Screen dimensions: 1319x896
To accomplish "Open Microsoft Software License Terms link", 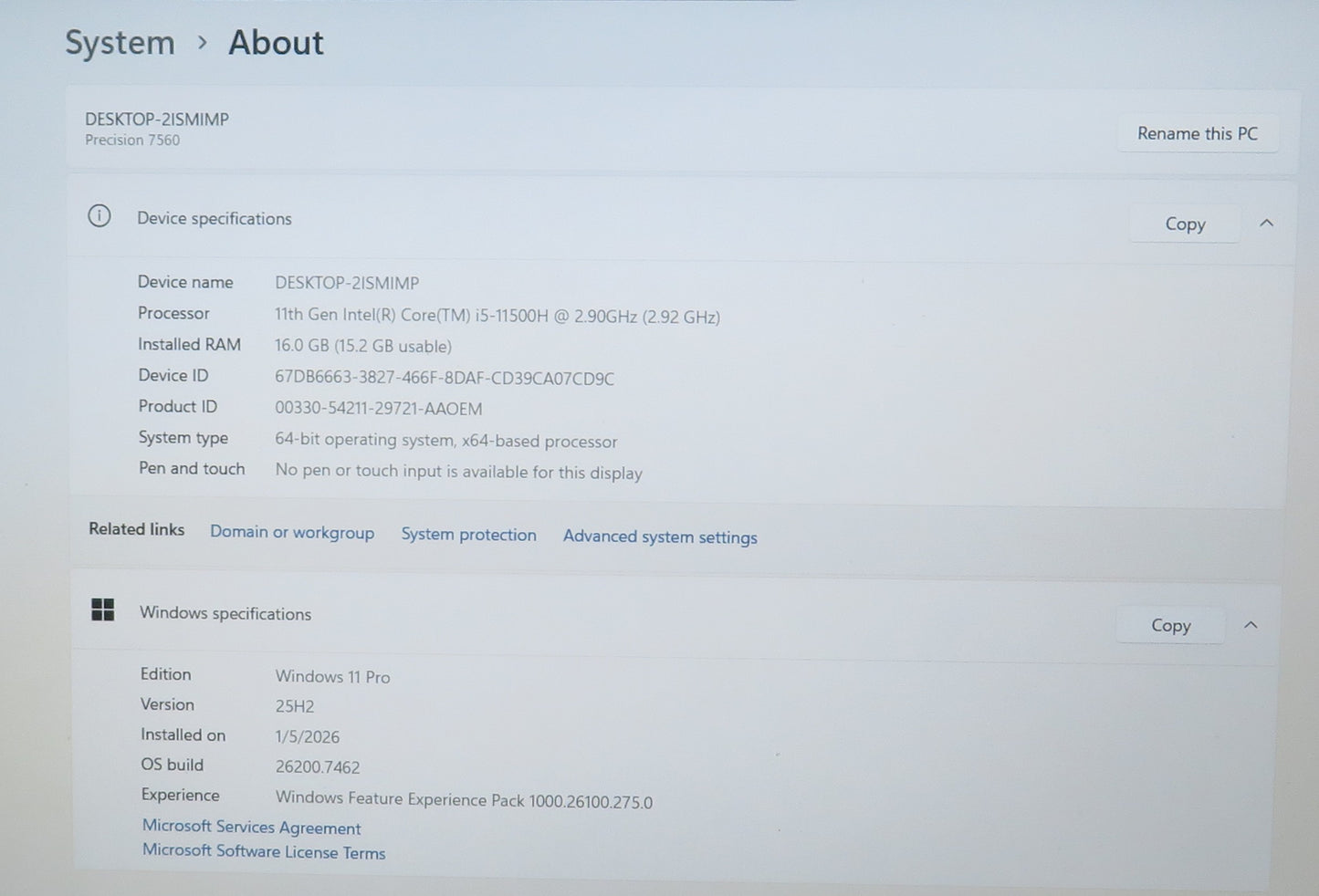I will 264,852.
